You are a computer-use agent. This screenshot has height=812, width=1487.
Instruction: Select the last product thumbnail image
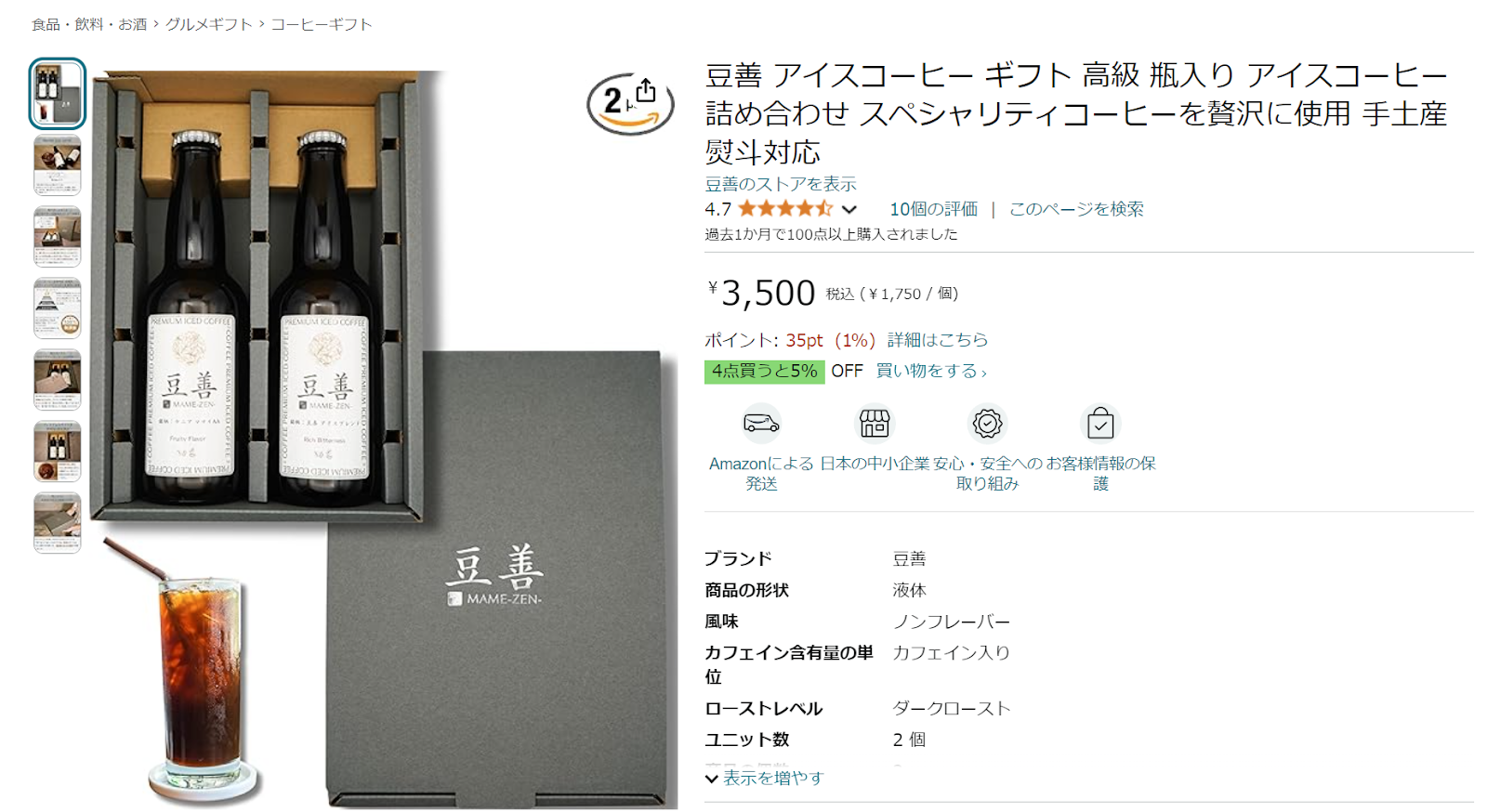click(x=58, y=523)
